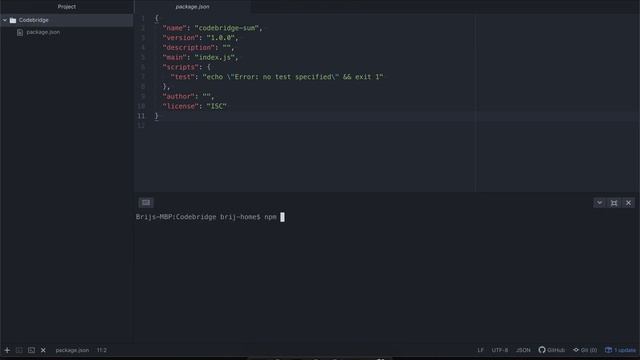Image resolution: width=640 pixels, height=360 pixels.
Task: Click the "ISC" license value
Action: 216,107
